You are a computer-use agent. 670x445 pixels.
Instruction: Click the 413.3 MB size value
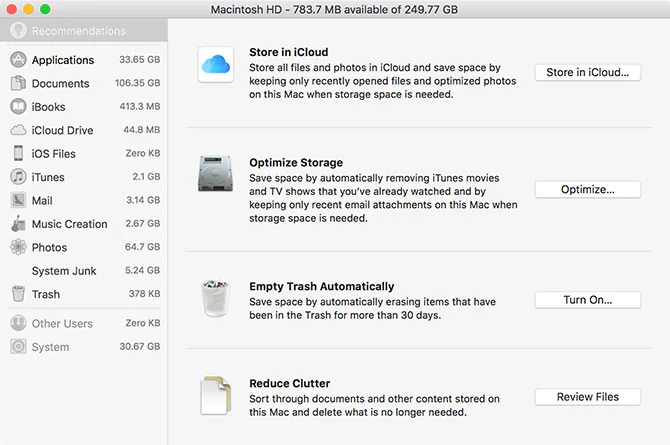[140, 106]
